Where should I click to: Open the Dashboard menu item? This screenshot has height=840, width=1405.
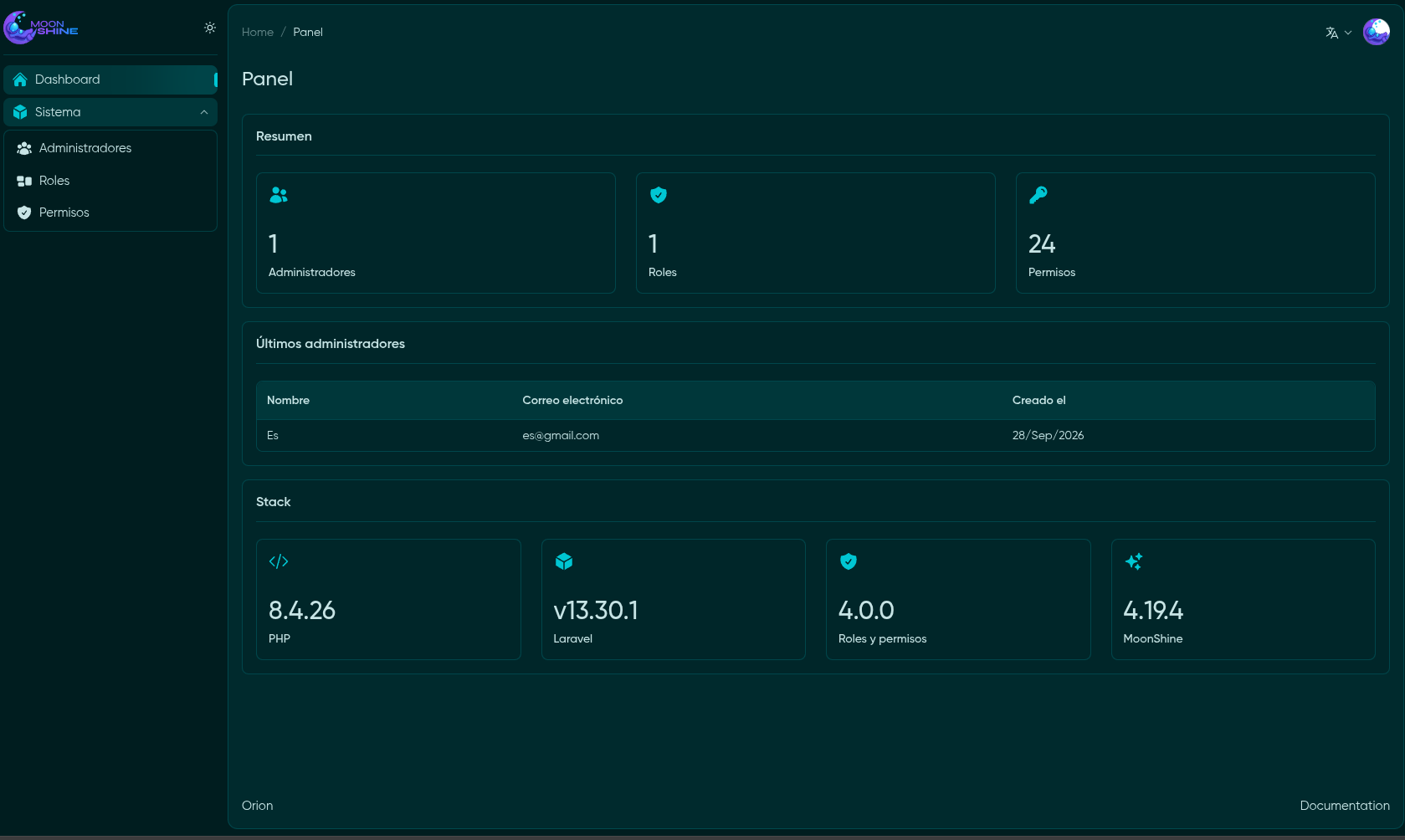[110, 79]
